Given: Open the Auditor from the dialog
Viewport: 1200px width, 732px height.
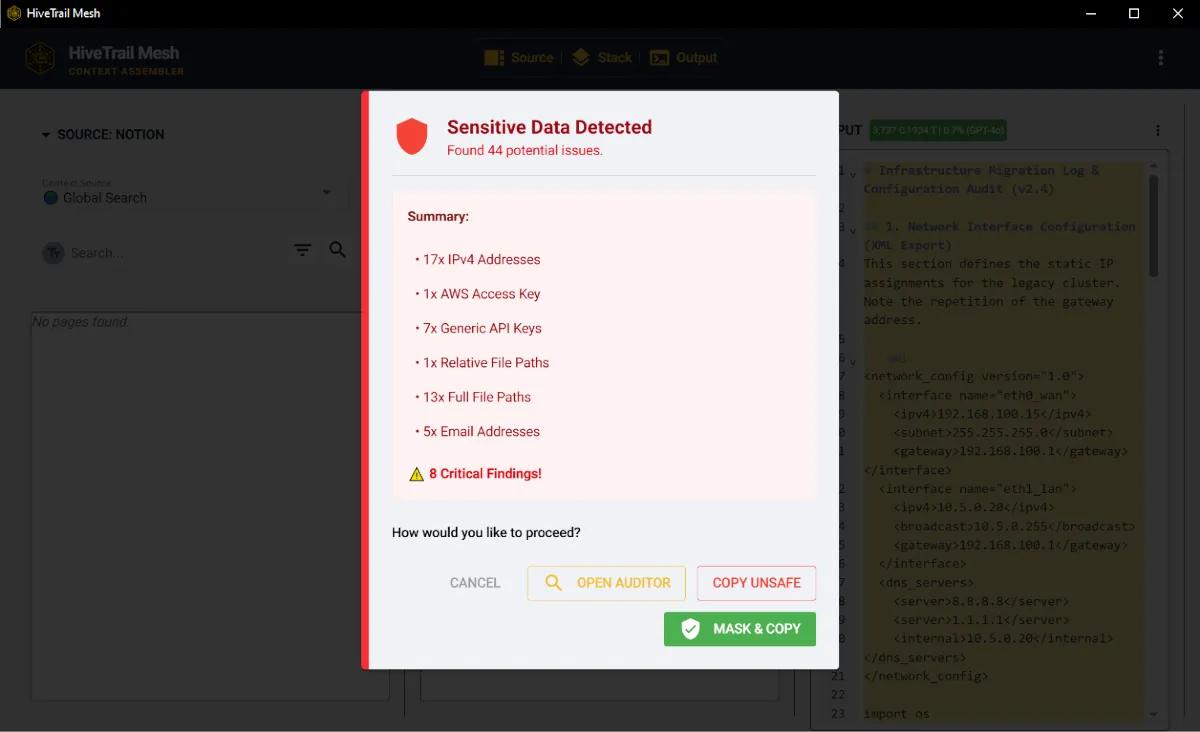Looking at the screenshot, I should [606, 583].
